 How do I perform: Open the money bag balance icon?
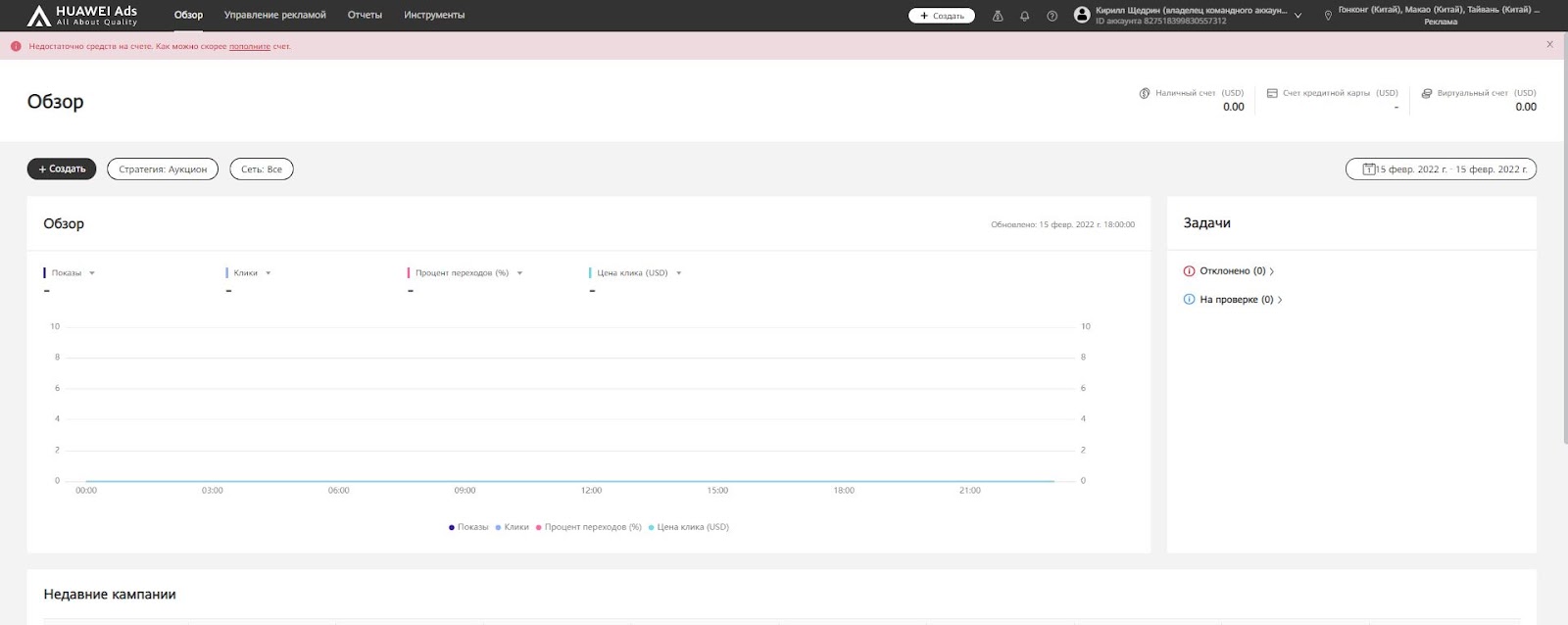tap(998, 16)
